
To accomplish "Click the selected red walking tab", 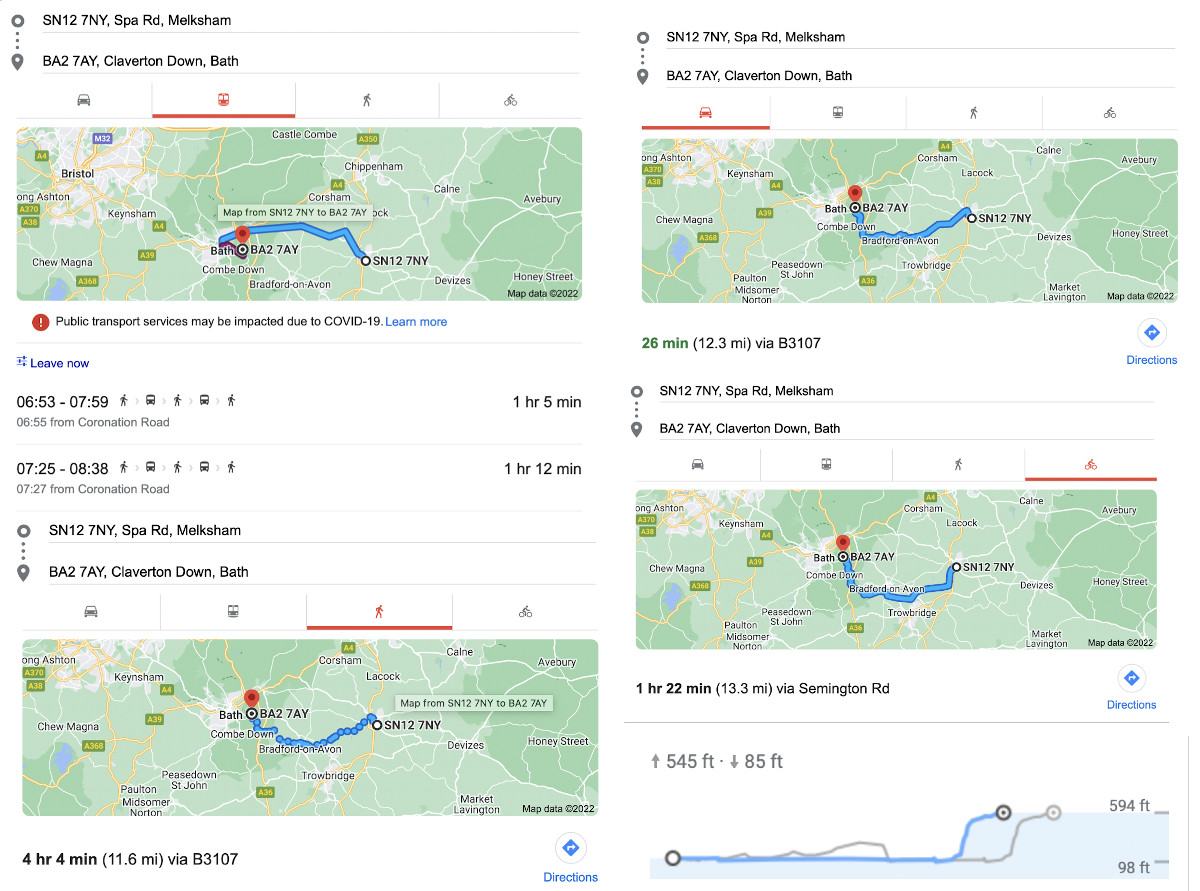I will tap(379, 611).
